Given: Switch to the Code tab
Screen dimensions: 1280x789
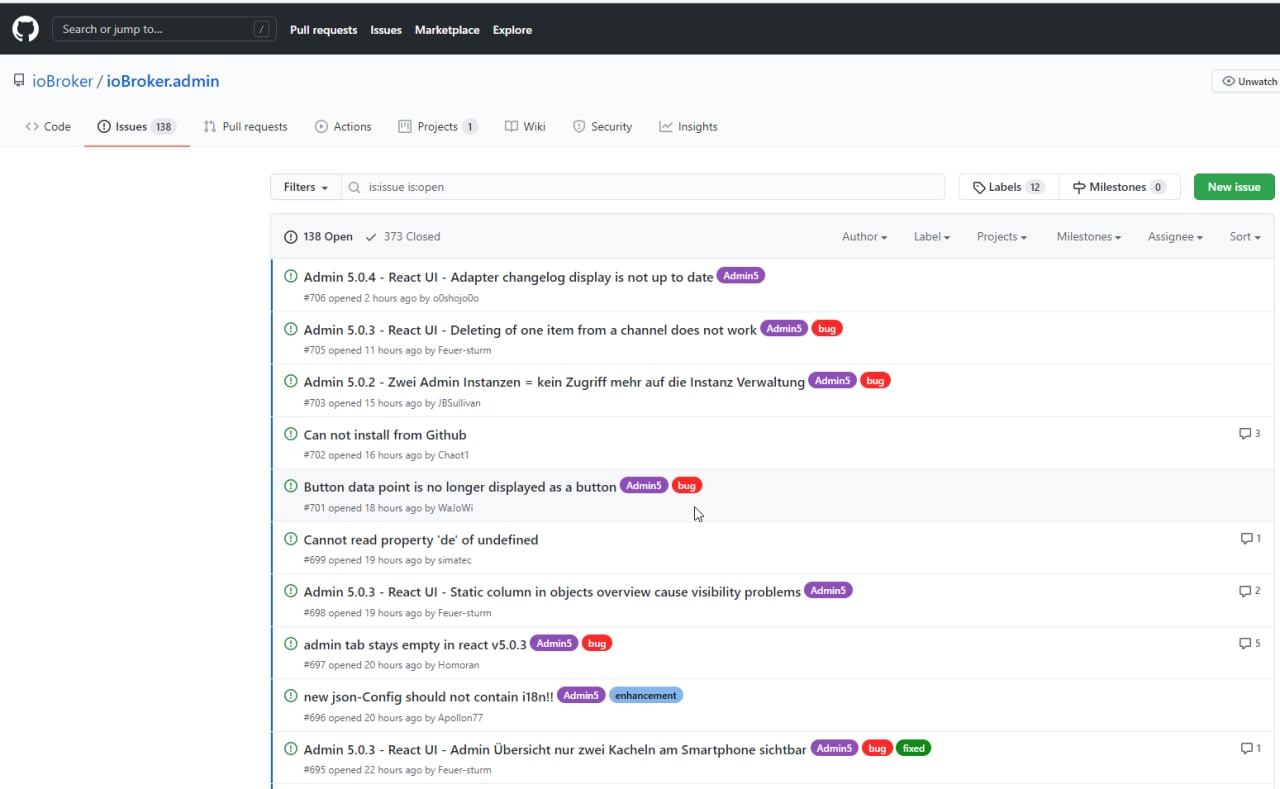Looking at the screenshot, I should 48,127.
